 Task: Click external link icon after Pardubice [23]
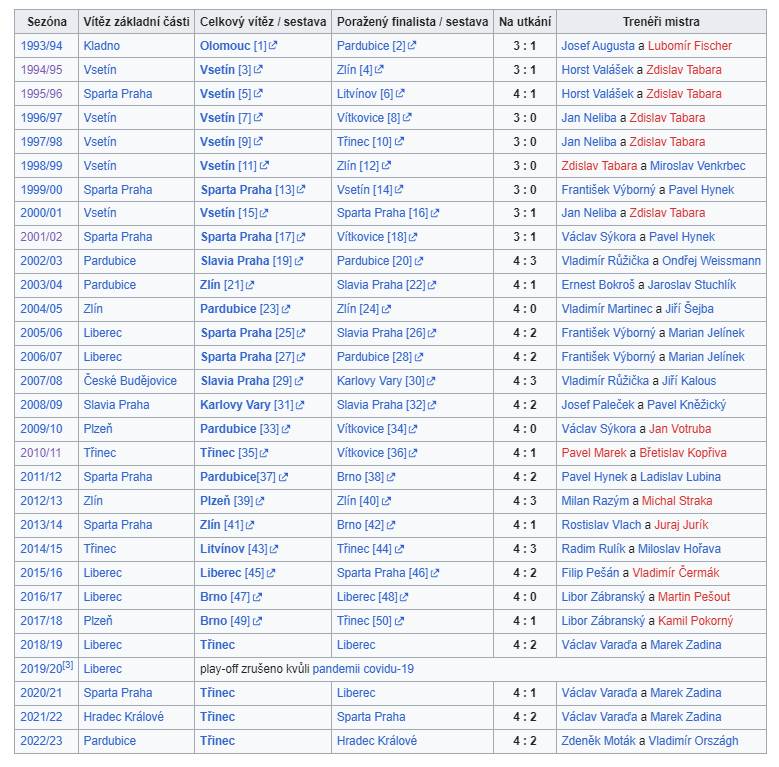point(285,309)
